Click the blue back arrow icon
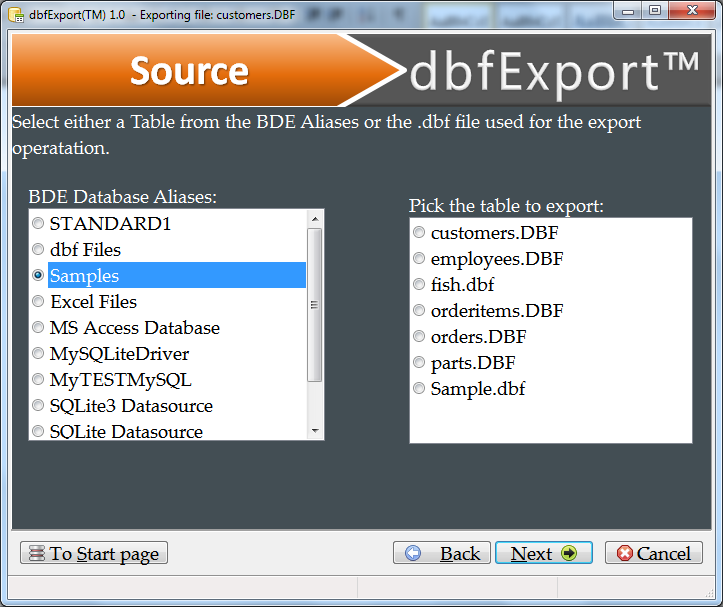This screenshot has height=607, width=723. [x=413, y=553]
